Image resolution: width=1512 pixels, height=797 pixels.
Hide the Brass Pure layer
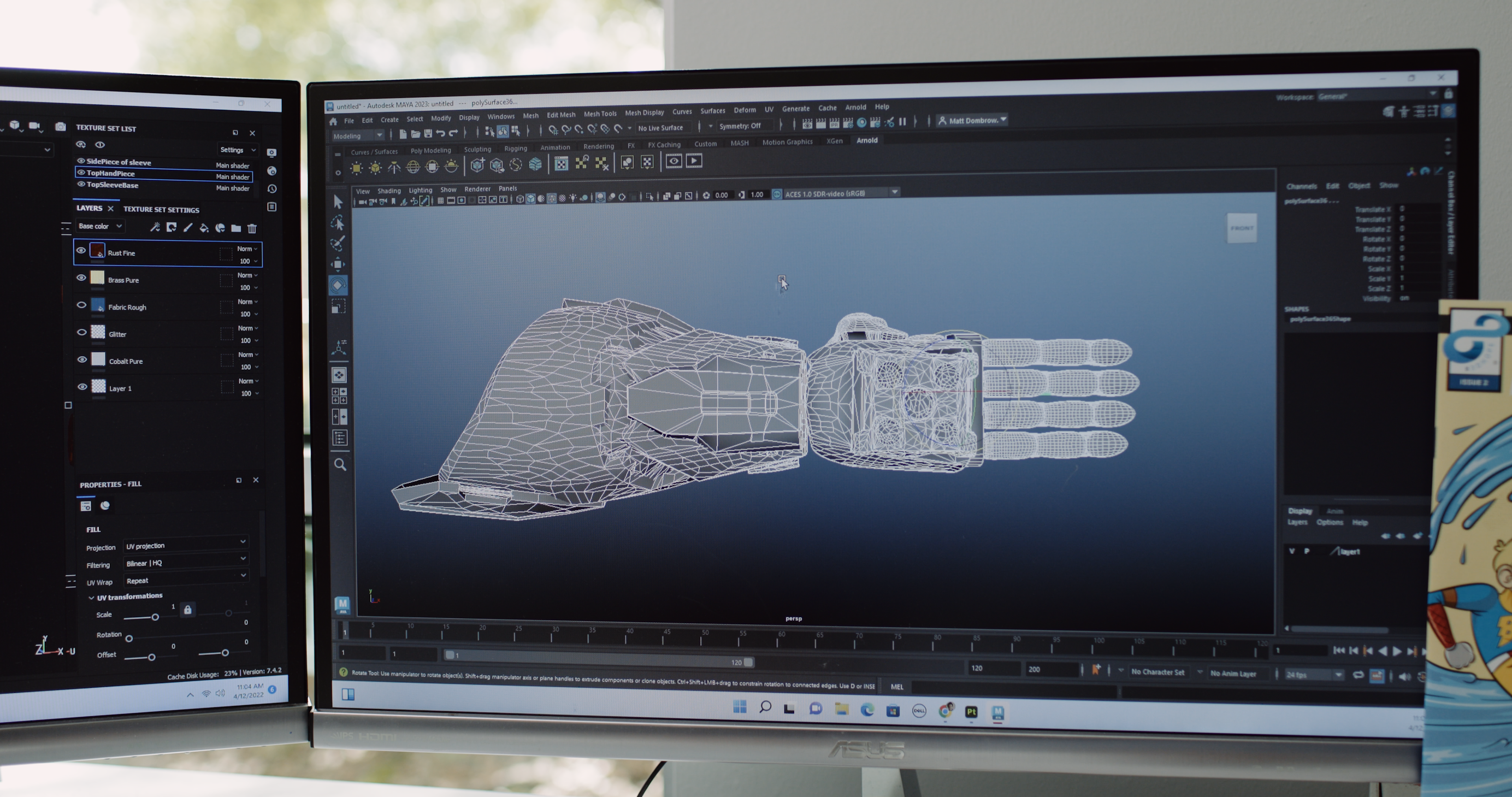pos(82,277)
